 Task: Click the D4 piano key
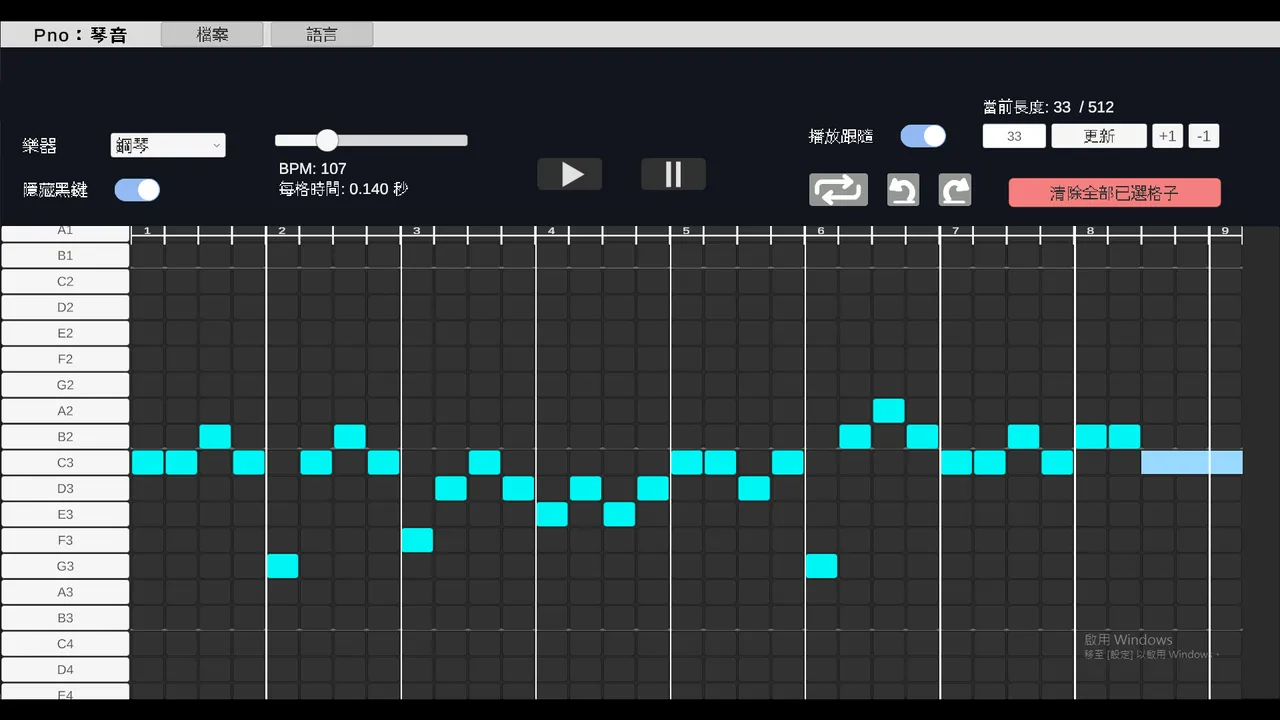65,670
